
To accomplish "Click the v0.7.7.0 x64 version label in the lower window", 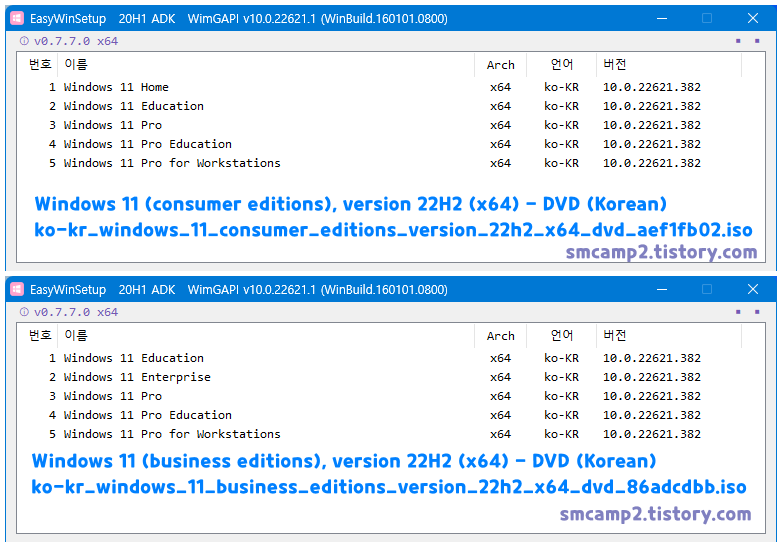I will [x=76, y=312].
